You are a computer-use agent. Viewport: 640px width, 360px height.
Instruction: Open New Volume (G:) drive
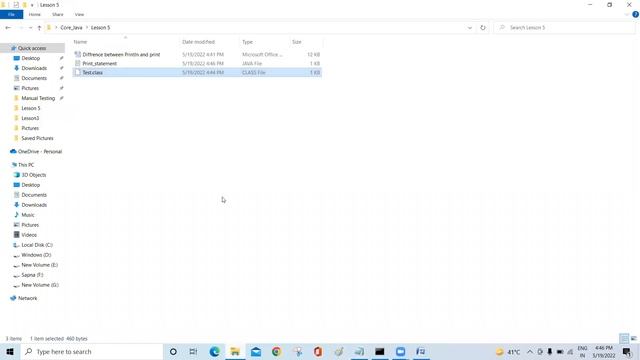[40, 285]
